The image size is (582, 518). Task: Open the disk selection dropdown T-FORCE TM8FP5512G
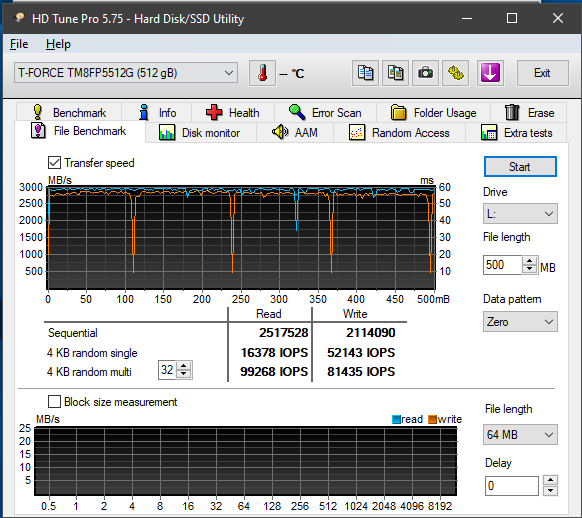click(x=126, y=73)
